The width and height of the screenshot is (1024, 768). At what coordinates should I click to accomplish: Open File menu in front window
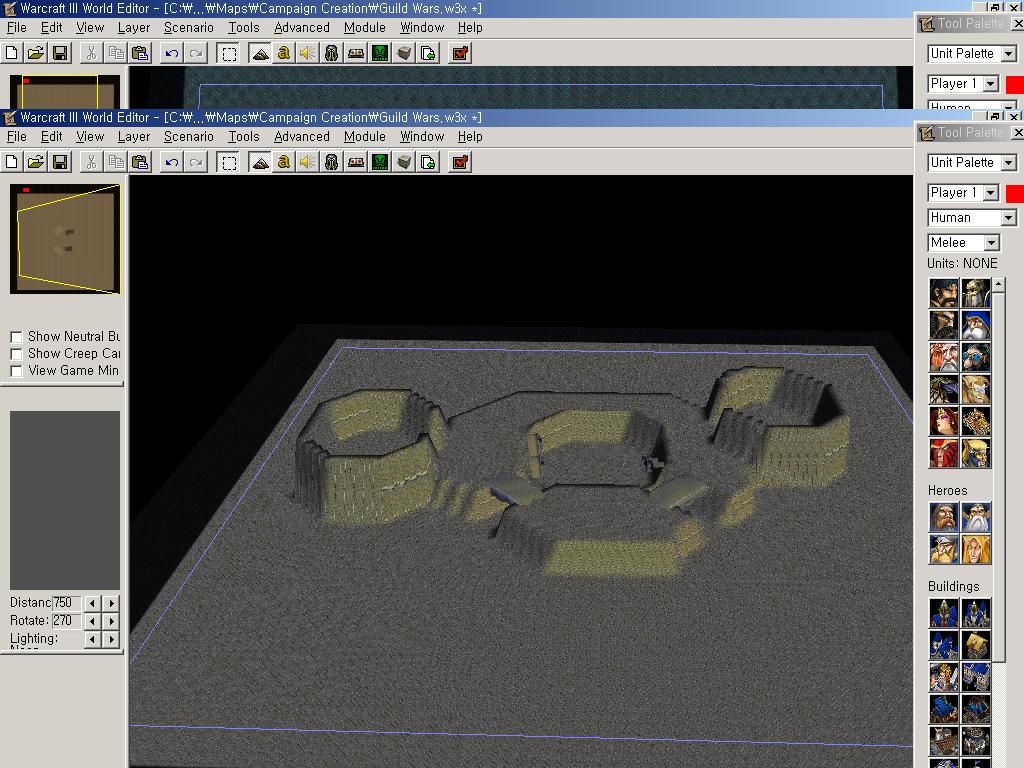pyautogui.click(x=16, y=136)
